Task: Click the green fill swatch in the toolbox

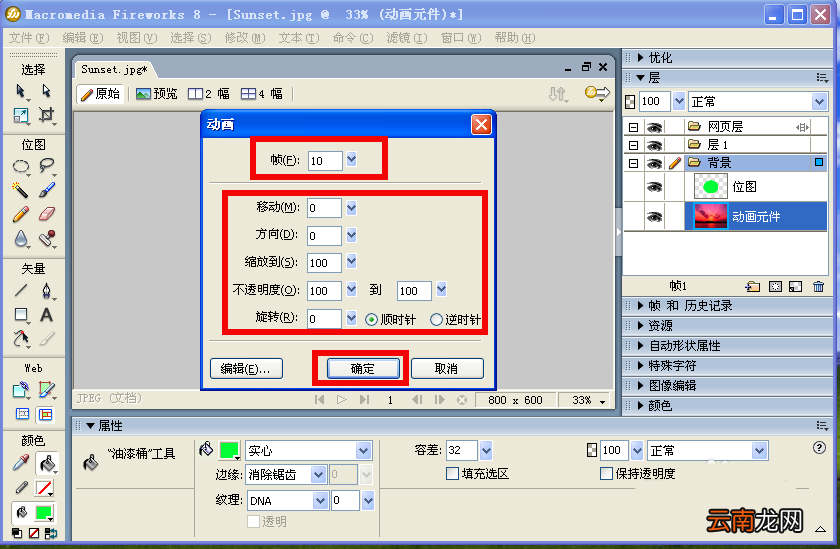Action: pos(44,513)
